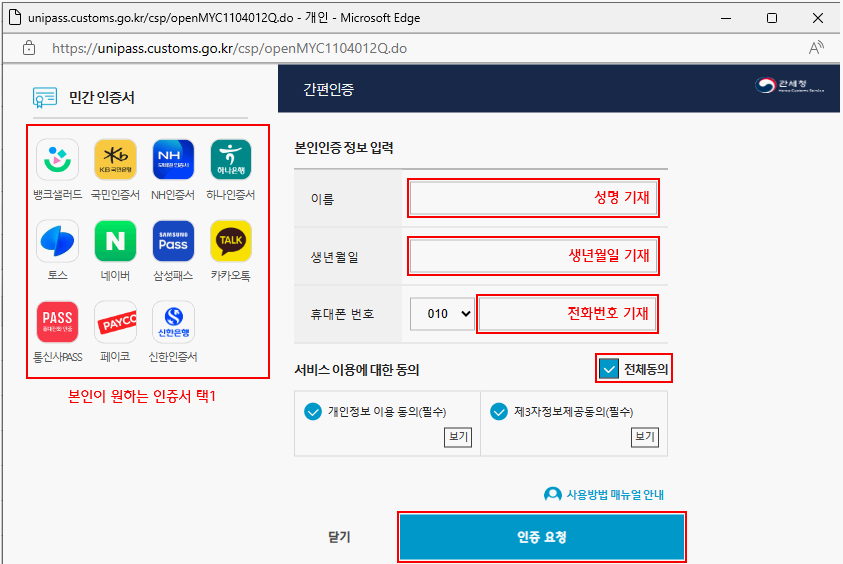
Task: Choose the 페이코 certificate icon
Action: tap(115, 322)
